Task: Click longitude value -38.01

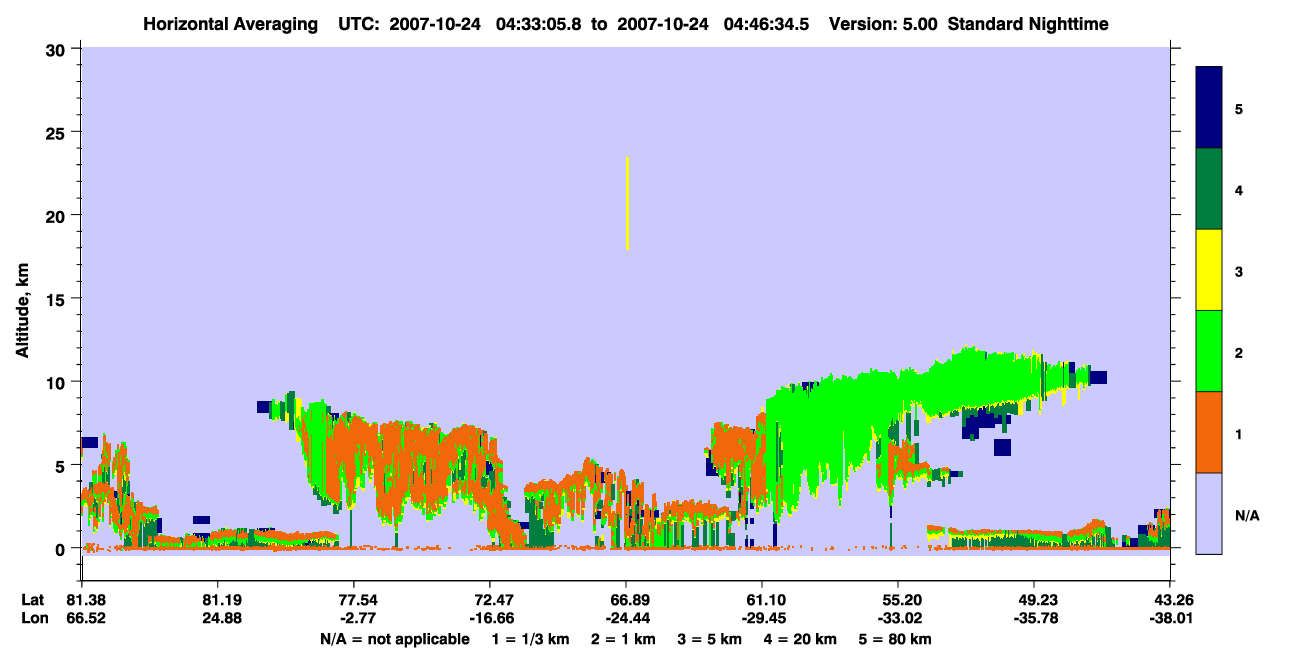Action: click(1170, 618)
